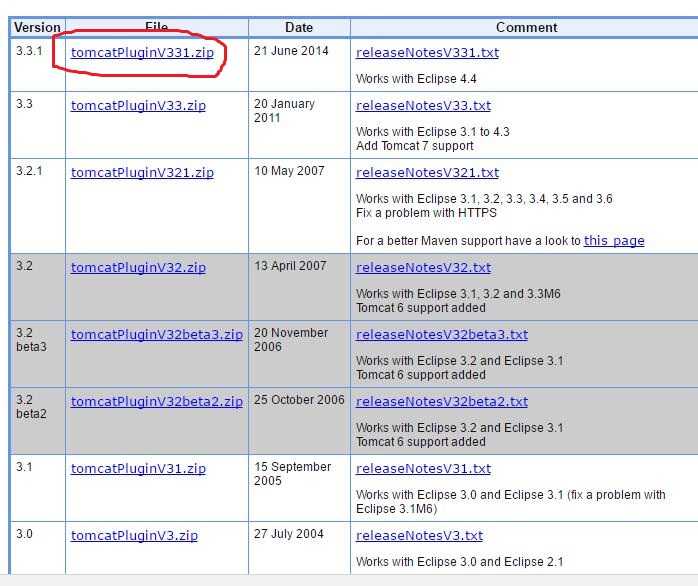Screen dimensions: 698x586
Task: Click the Date column header
Action: coord(299,28)
